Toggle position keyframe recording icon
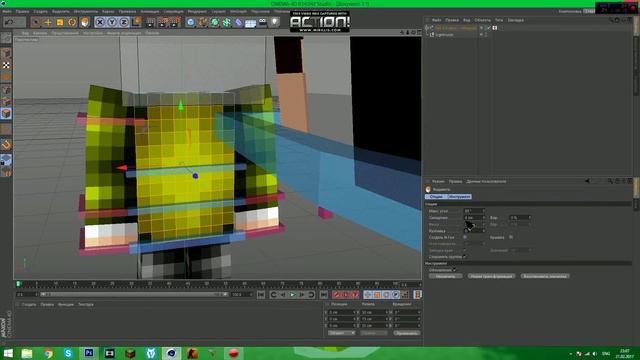Screen dimensions: 640x360 (x=368, y=295)
